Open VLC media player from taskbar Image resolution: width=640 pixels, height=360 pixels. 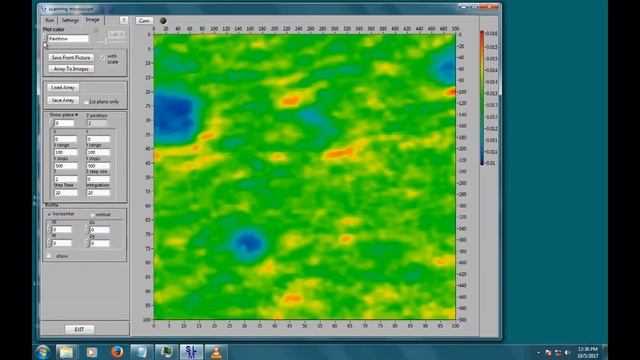click(x=216, y=352)
